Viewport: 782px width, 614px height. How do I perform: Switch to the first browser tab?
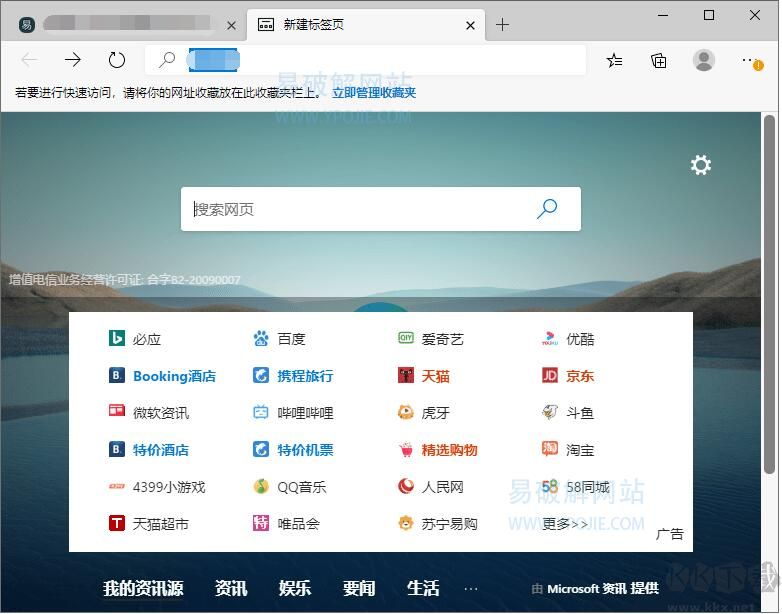pyautogui.click(x=123, y=24)
